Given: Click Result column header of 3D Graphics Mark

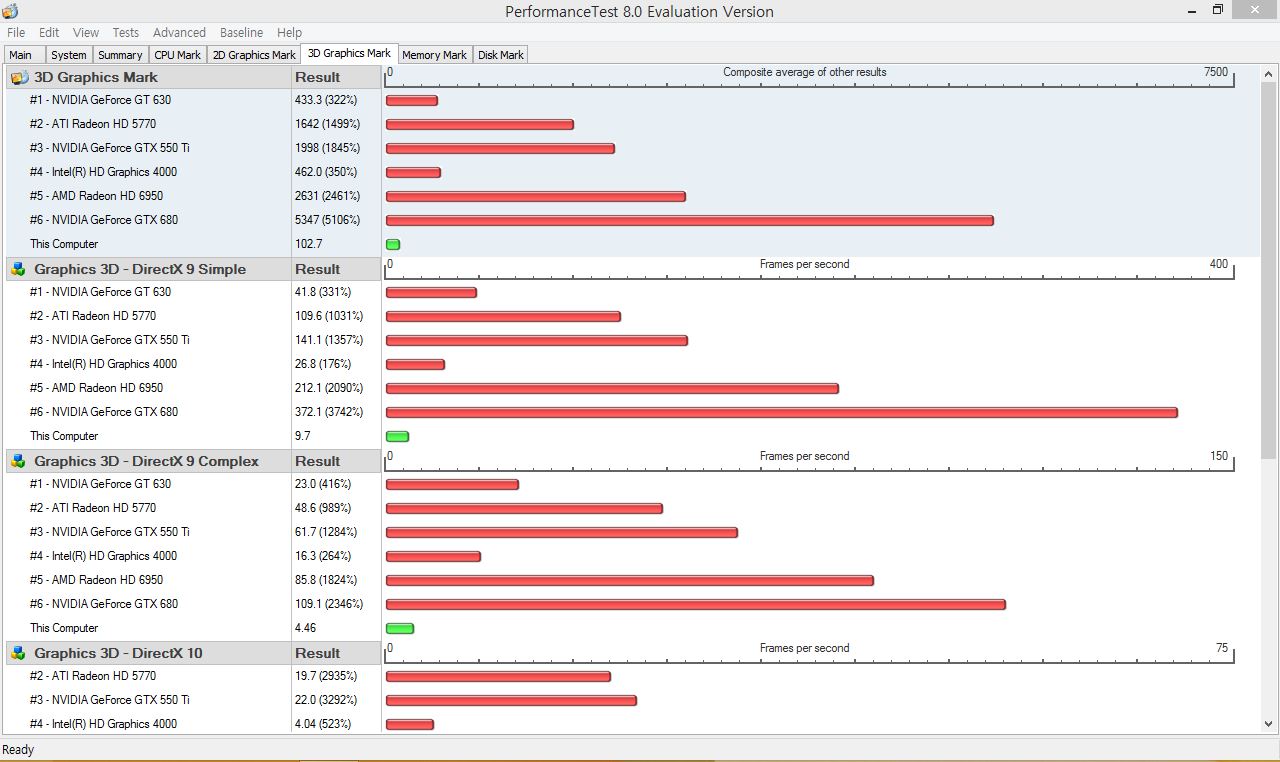Looking at the screenshot, I should pos(336,77).
